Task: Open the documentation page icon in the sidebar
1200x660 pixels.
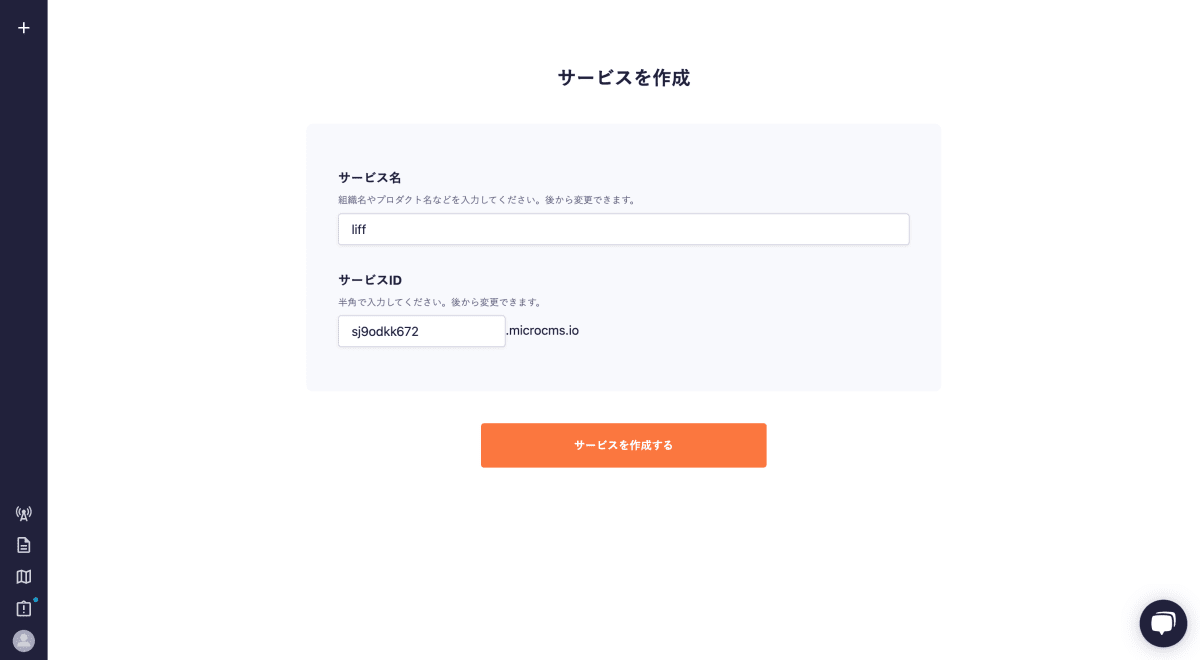Action: [x=24, y=545]
